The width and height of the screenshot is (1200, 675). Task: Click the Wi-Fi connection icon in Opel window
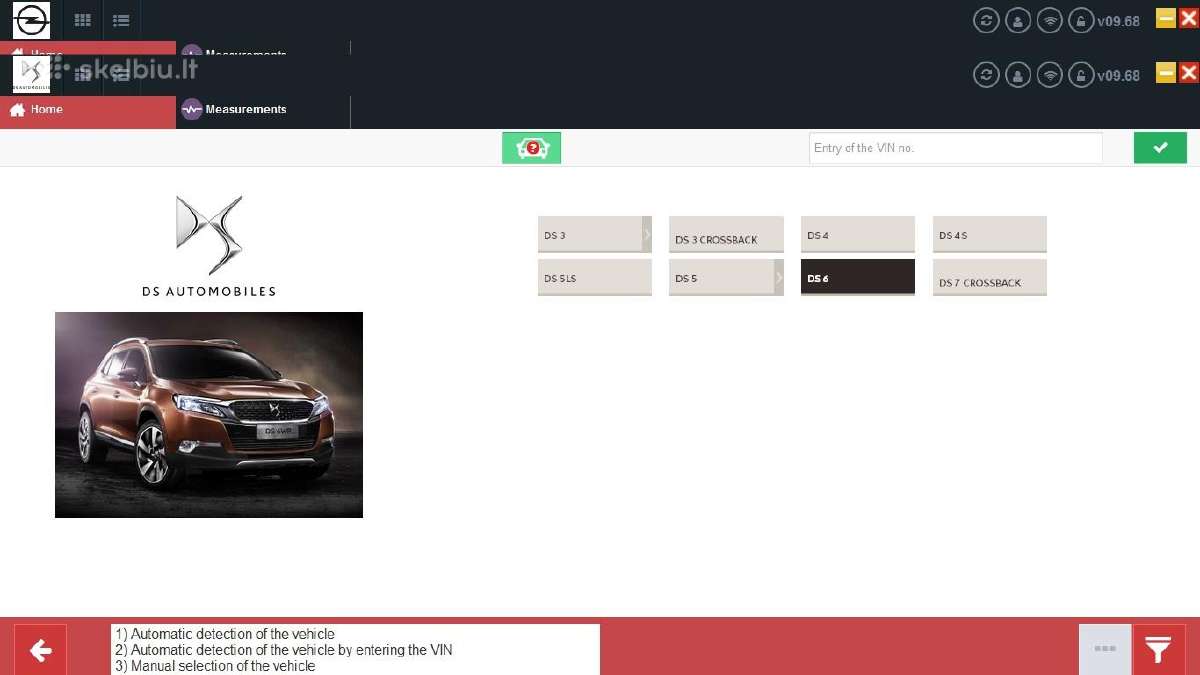[x=1049, y=20]
